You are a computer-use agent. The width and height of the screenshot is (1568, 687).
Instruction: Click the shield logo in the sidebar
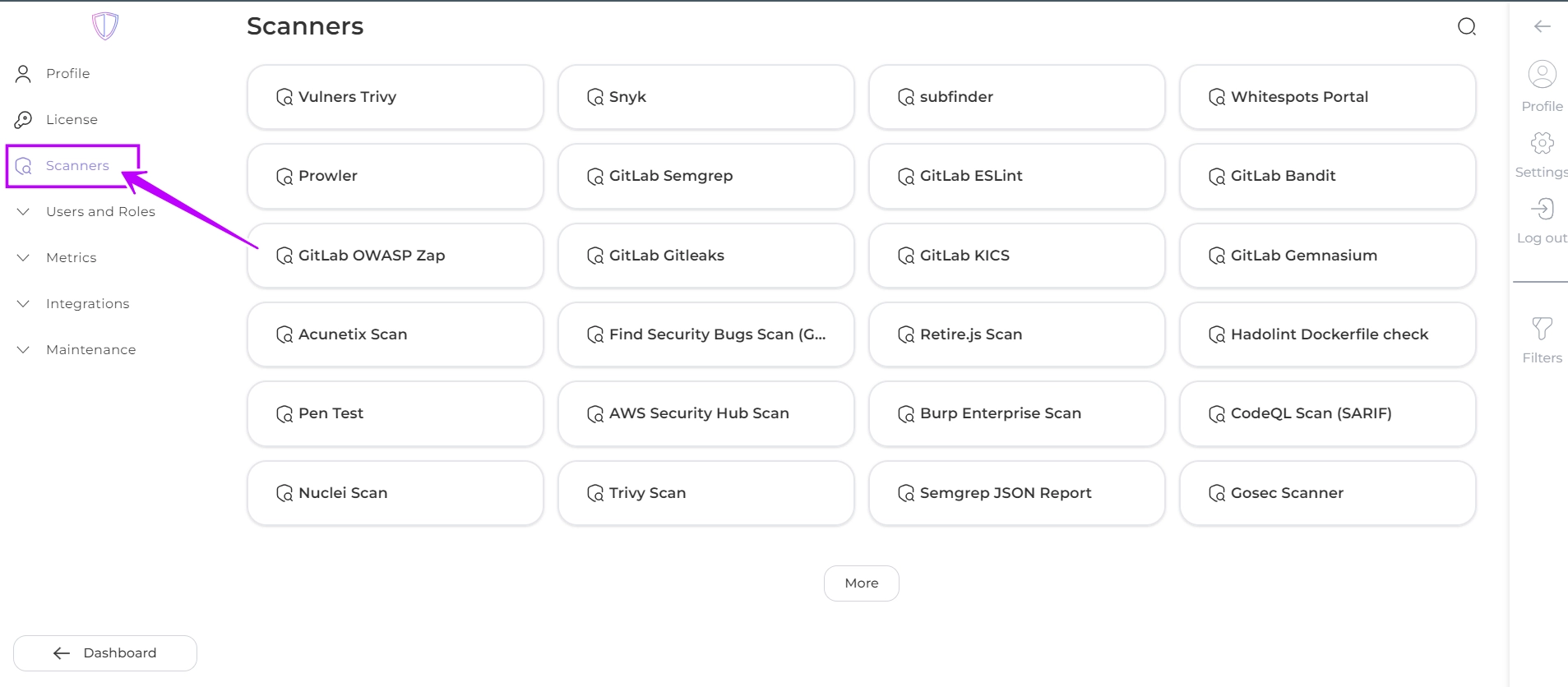click(105, 26)
